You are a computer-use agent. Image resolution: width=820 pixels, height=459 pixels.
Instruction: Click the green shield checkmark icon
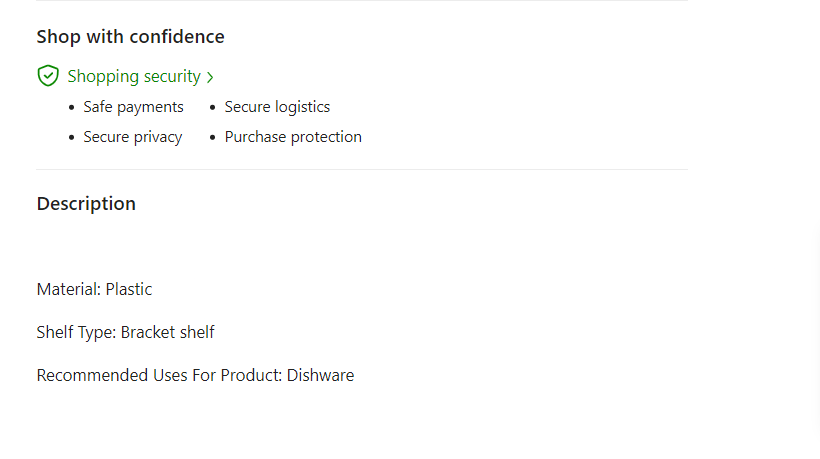coord(48,76)
